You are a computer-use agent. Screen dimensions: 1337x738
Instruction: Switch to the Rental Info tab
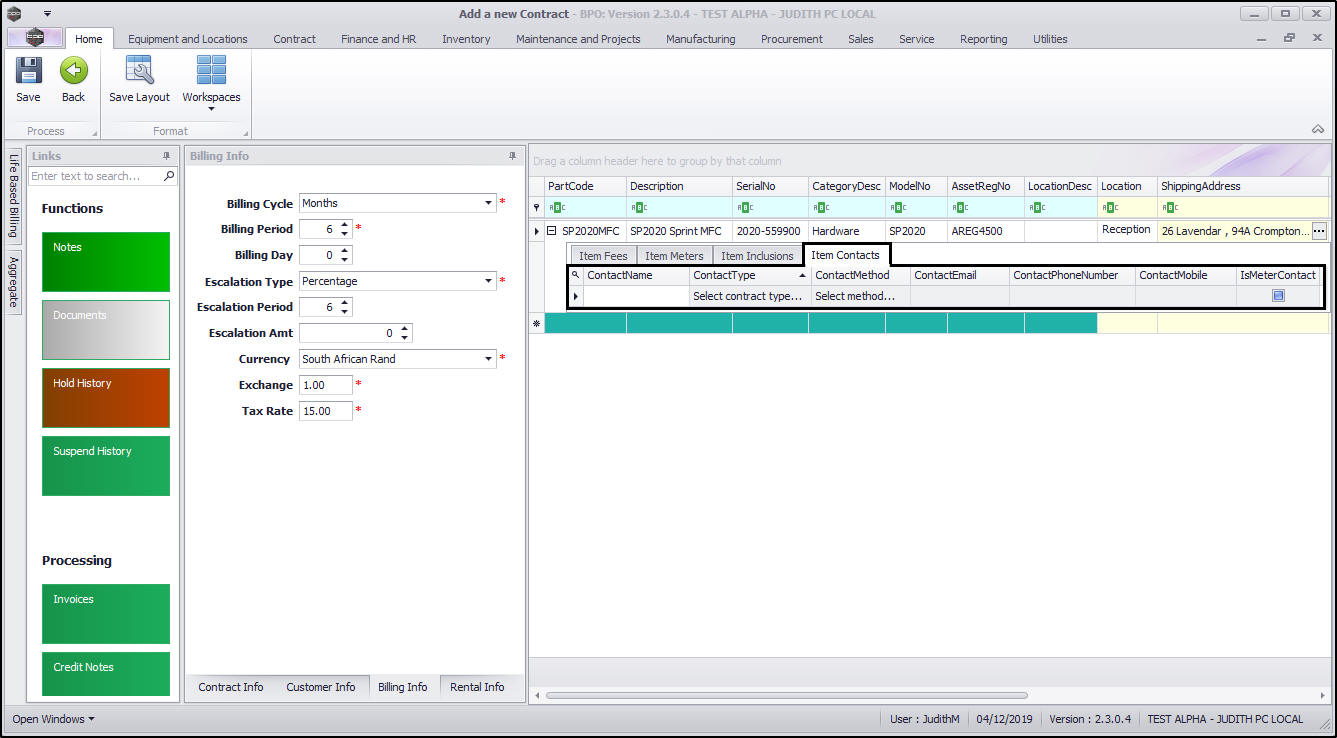coord(477,687)
